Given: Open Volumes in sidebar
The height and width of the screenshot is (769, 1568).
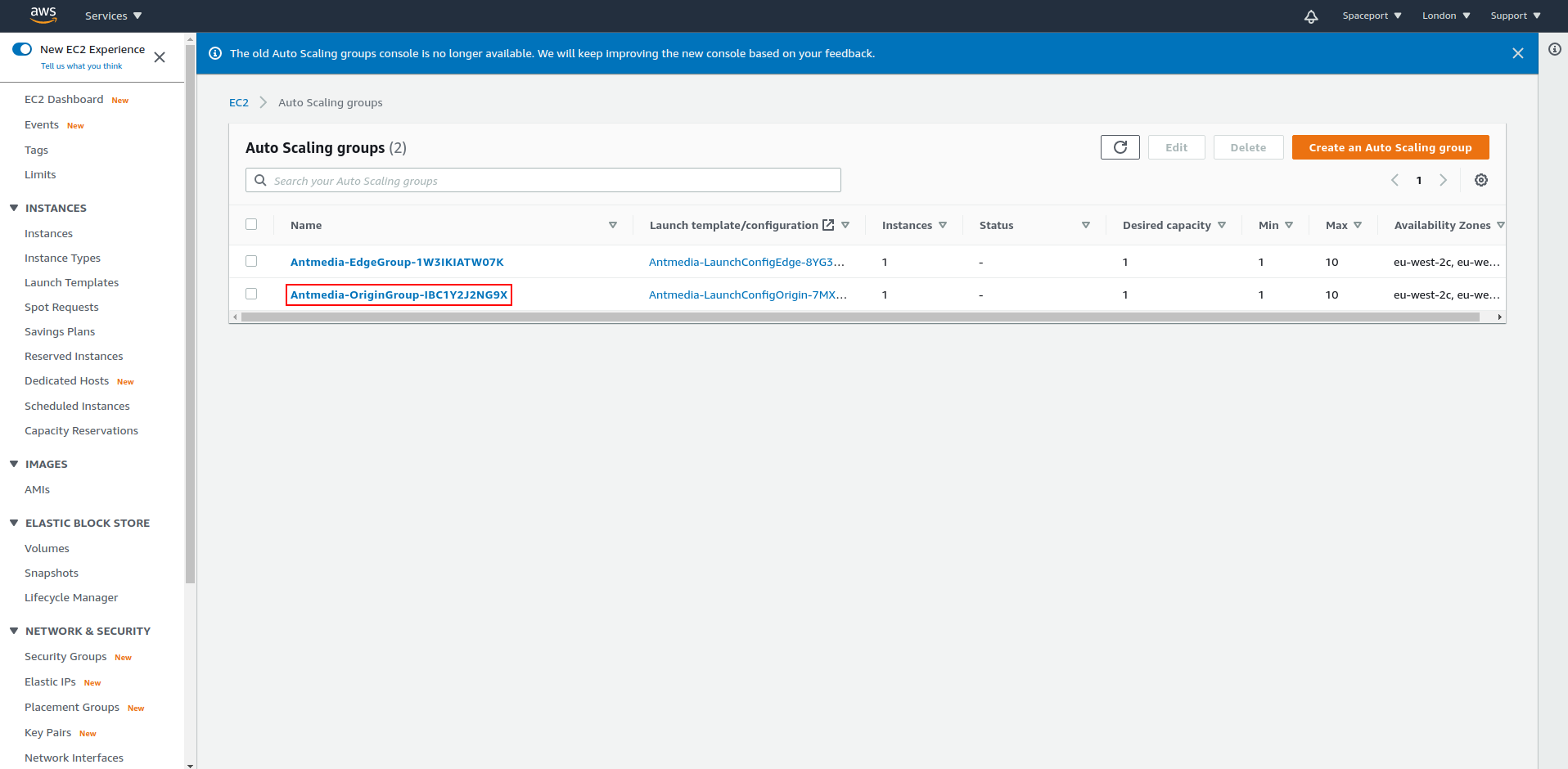Looking at the screenshot, I should (x=47, y=548).
